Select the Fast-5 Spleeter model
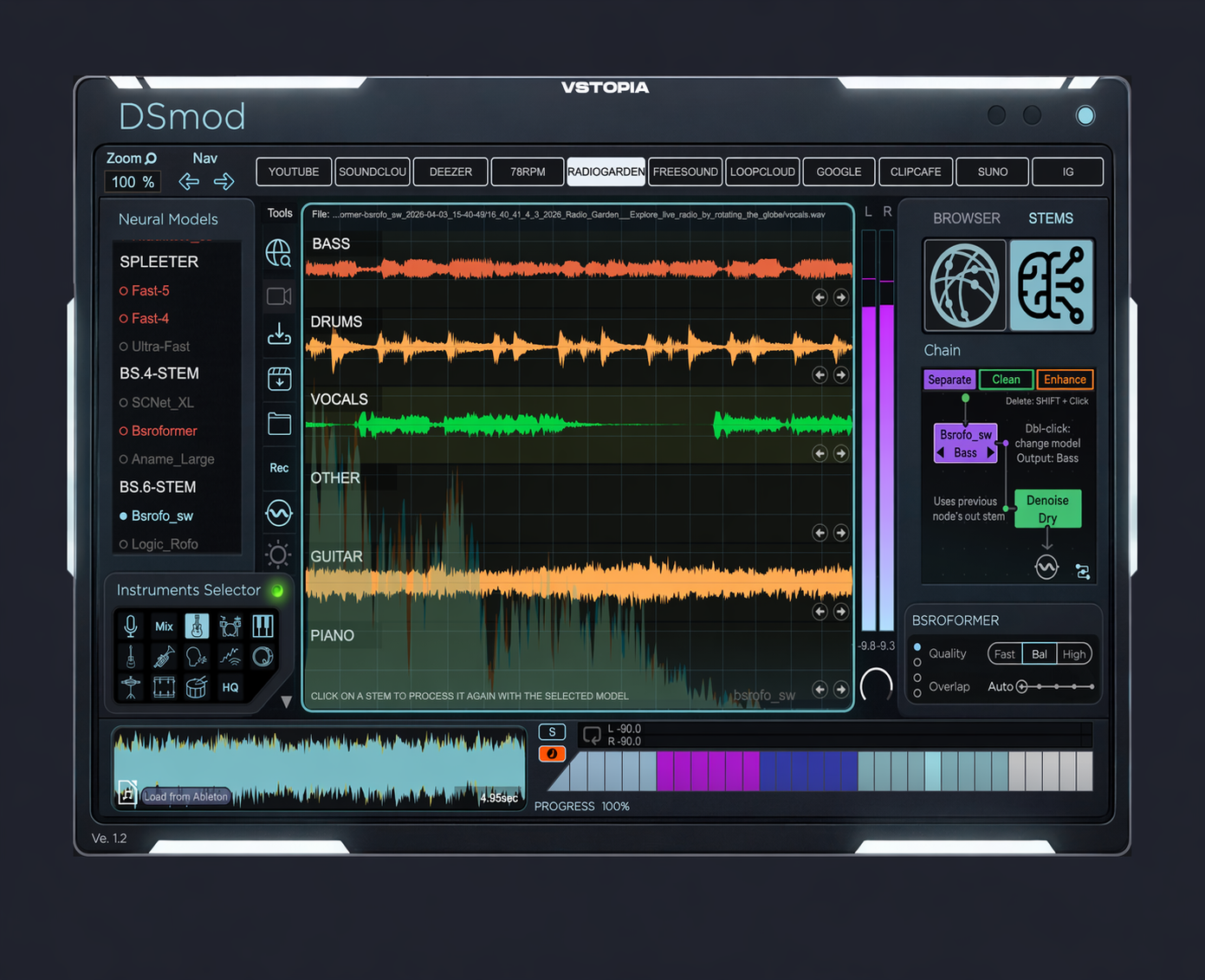Image resolution: width=1205 pixels, height=980 pixels. (150, 290)
